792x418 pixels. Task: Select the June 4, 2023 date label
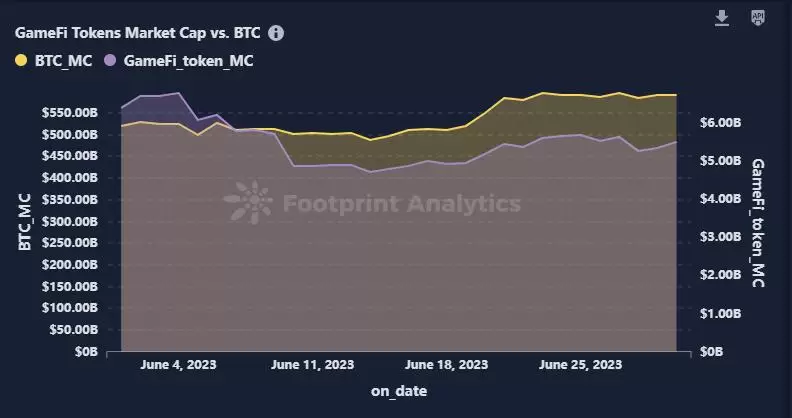[178, 365]
